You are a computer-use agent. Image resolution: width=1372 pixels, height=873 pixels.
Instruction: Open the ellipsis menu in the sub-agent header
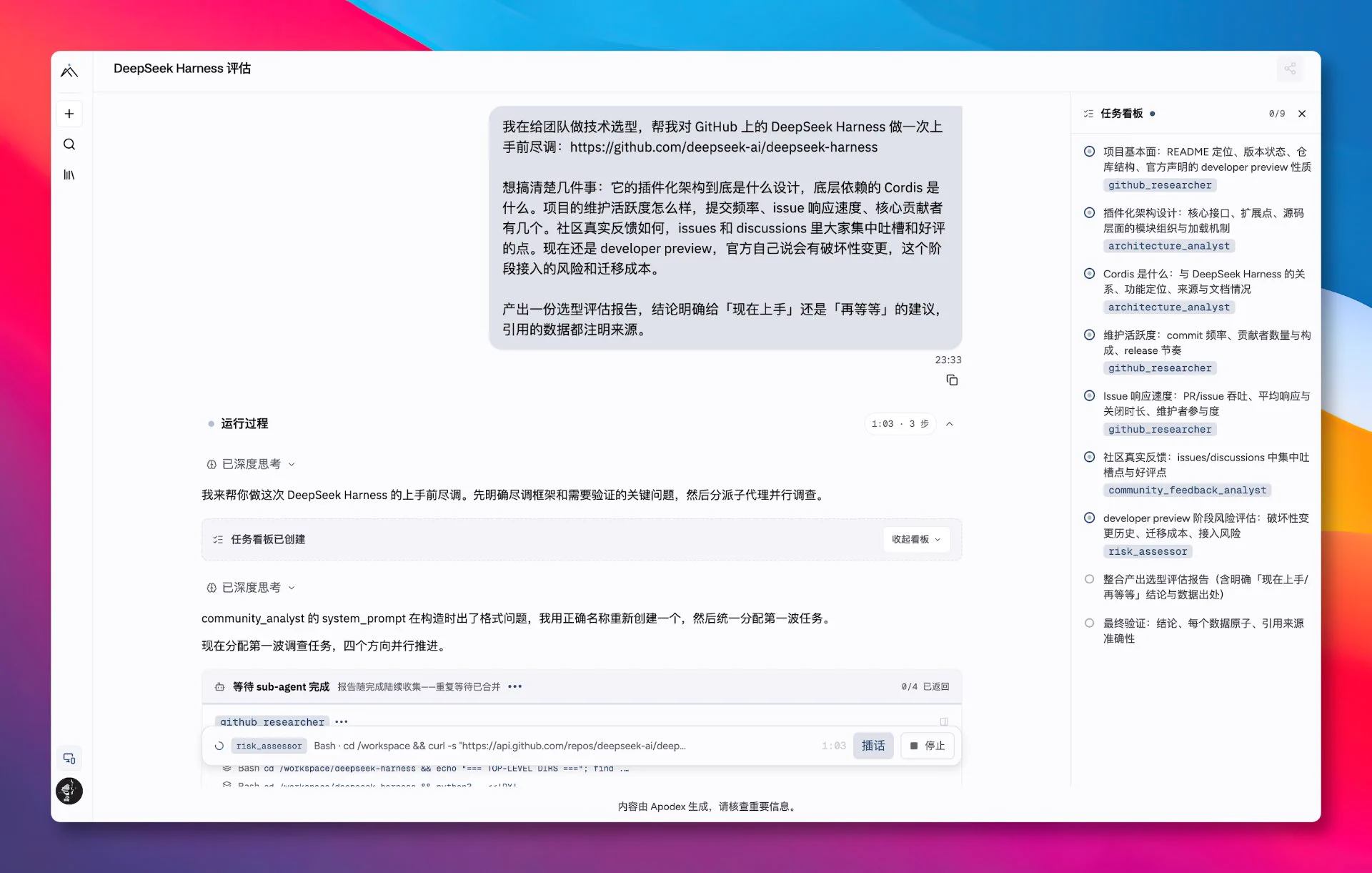tap(514, 687)
